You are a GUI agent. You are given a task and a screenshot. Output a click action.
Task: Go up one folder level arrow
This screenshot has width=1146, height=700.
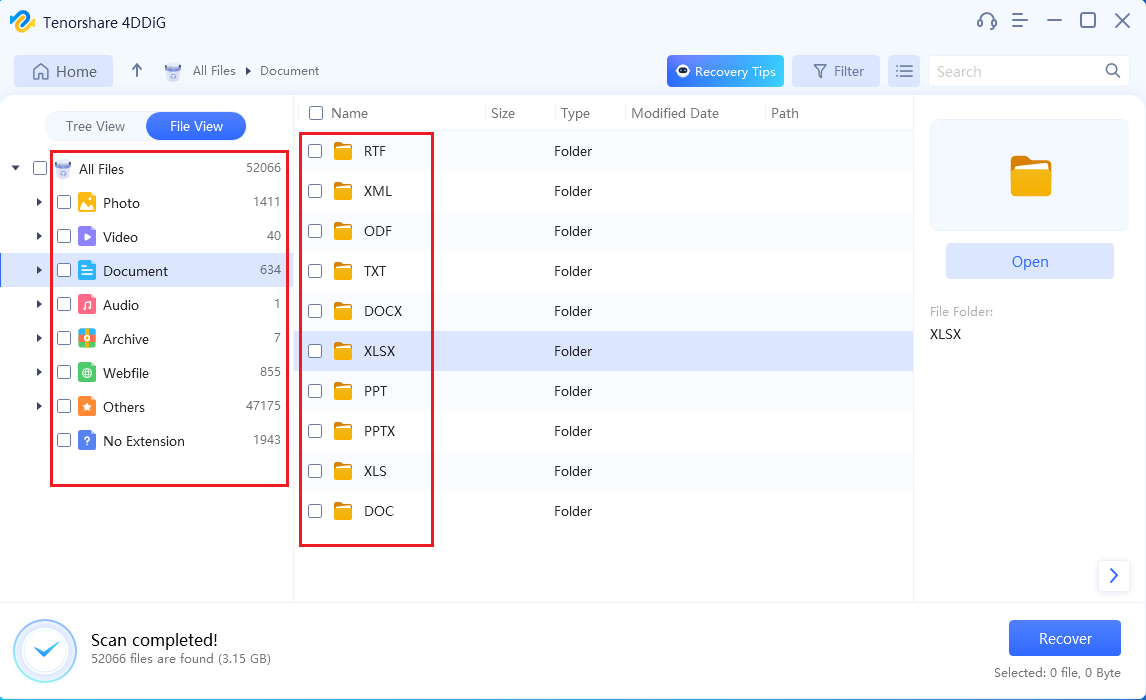137,71
